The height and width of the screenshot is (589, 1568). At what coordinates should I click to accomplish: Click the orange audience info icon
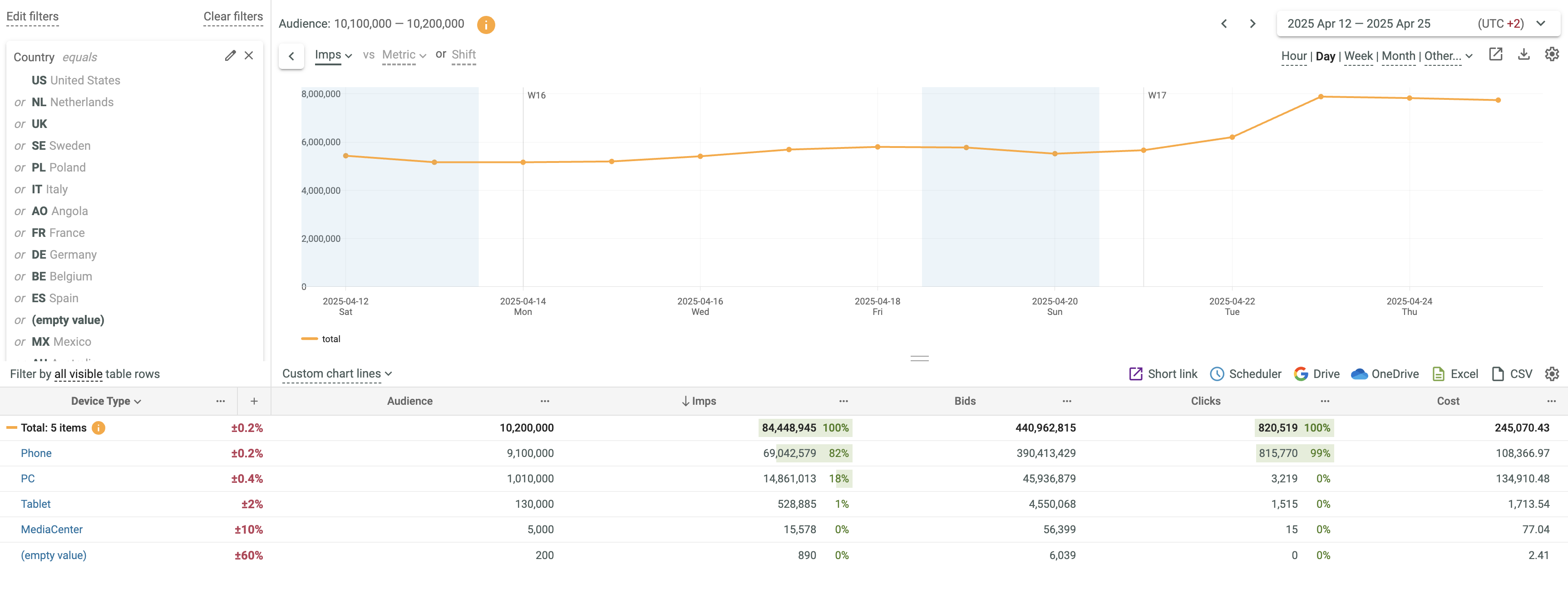click(x=486, y=25)
